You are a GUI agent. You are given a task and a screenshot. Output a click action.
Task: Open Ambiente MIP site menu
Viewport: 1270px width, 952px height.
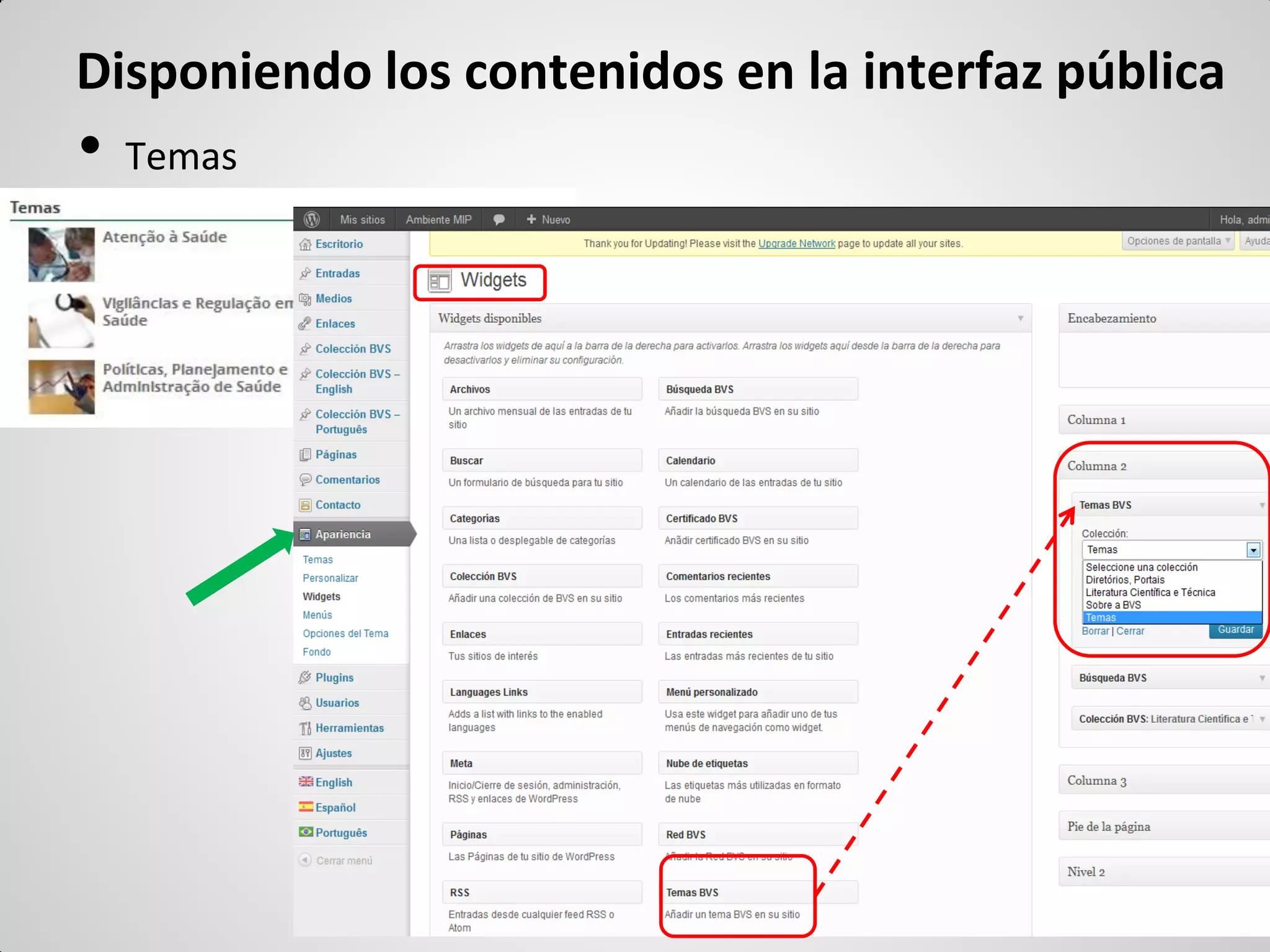coord(438,220)
